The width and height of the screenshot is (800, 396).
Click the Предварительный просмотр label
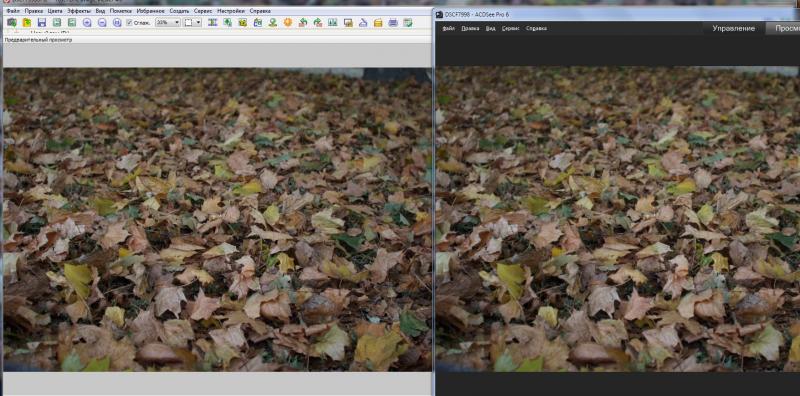(x=38, y=40)
